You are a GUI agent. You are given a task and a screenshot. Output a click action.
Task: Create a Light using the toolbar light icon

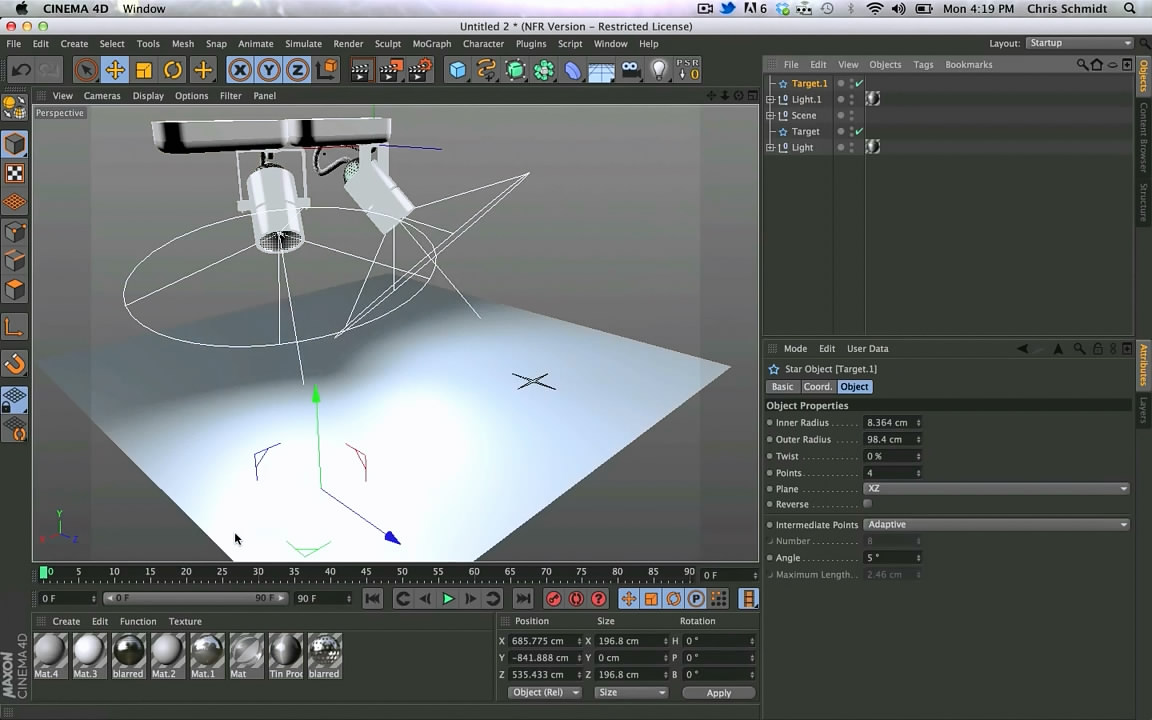coord(658,69)
